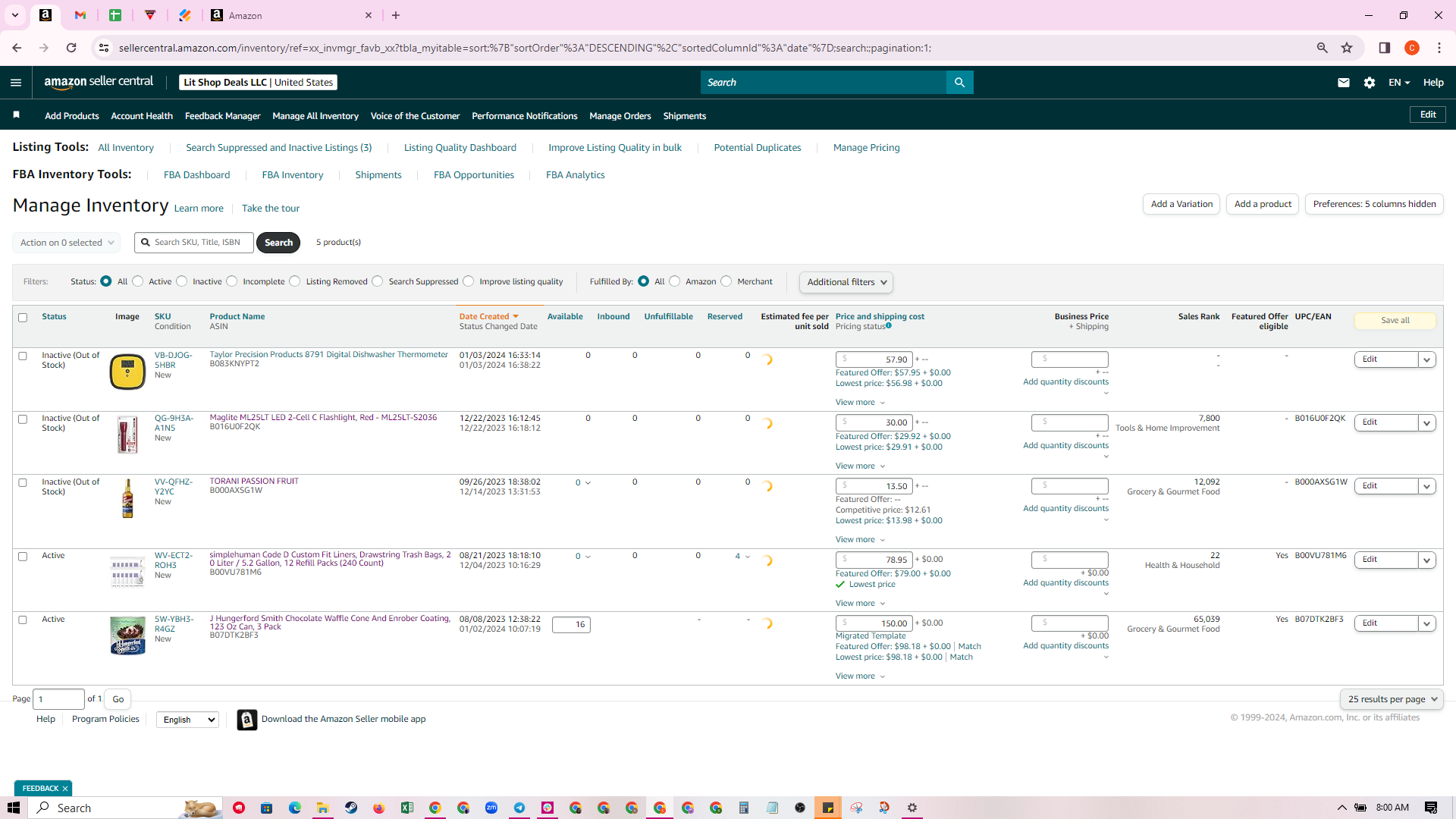The image size is (1456, 819).
Task: Click the Hungerford Smith product thumbnail
Action: [x=127, y=635]
